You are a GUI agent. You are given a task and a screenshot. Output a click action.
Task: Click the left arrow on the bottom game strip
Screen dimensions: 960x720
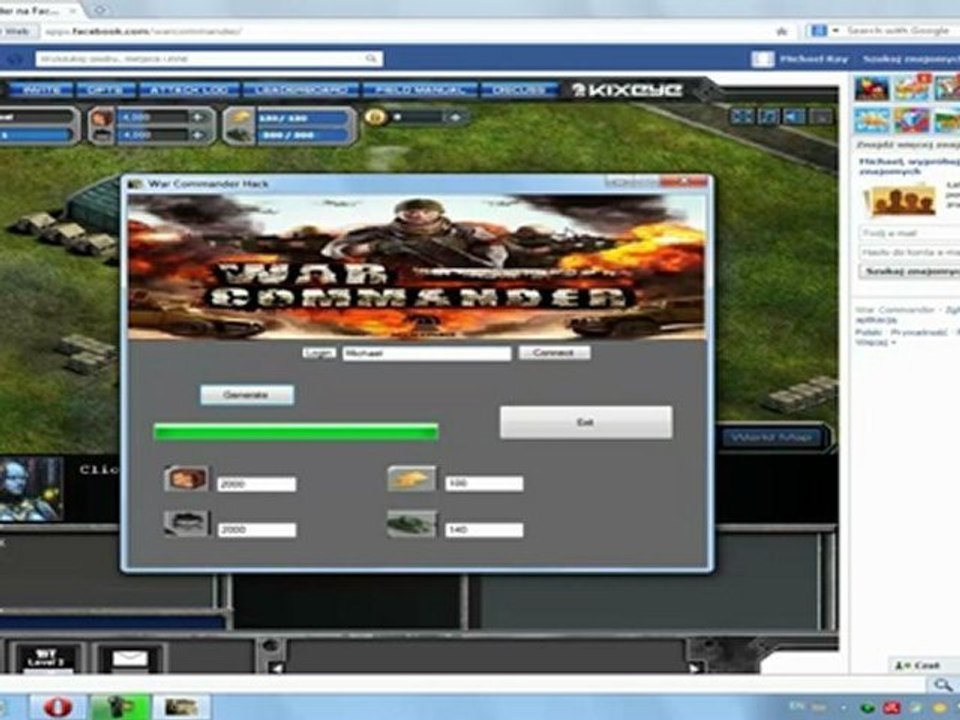click(276, 667)
